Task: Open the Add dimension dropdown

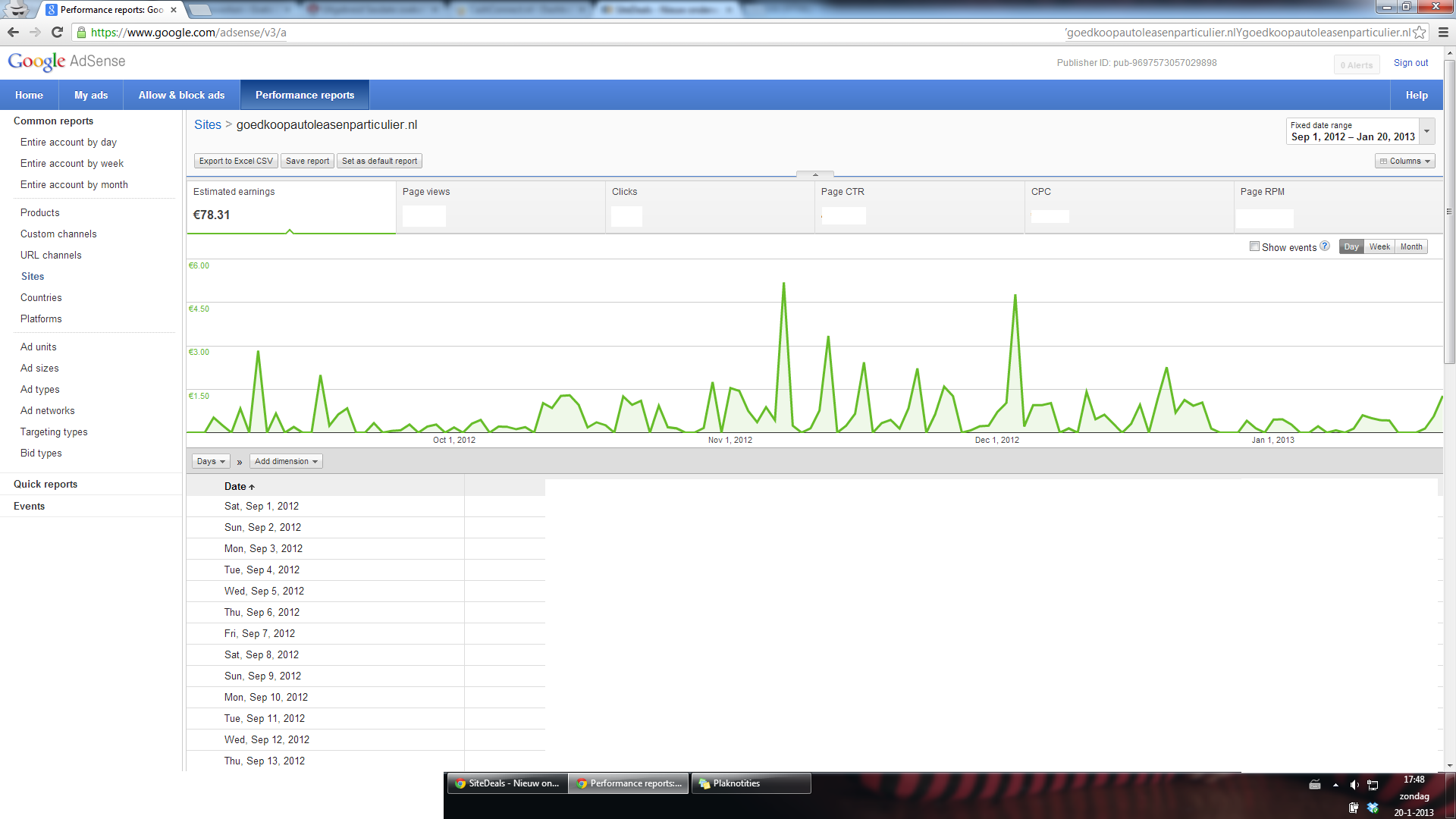Action: click(286, 461)
